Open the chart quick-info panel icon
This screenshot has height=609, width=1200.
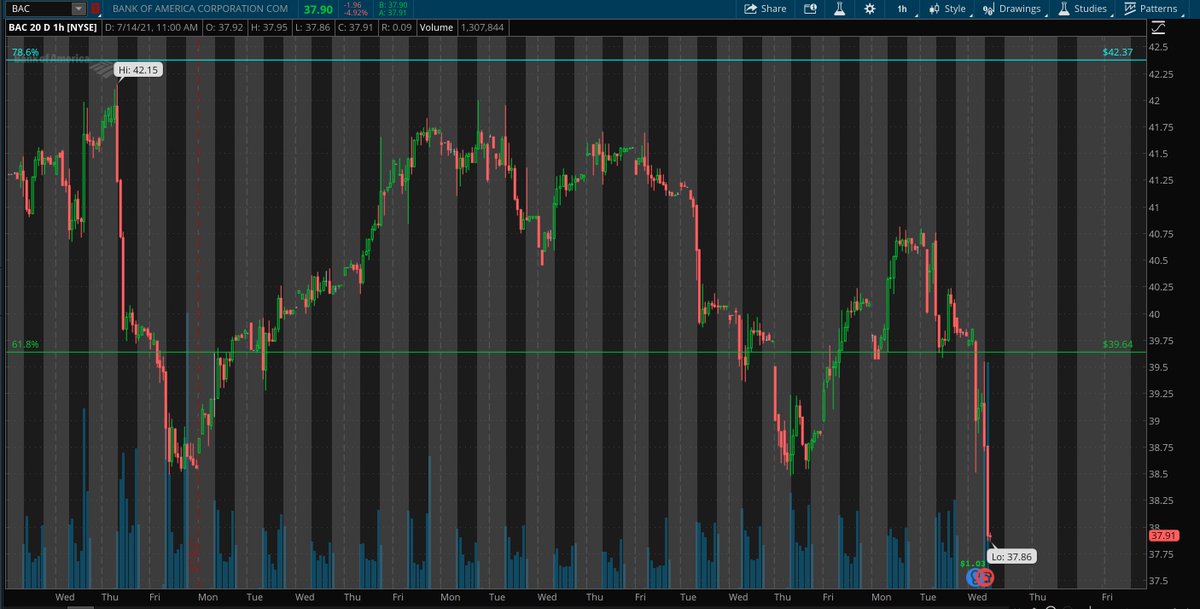(x=811, y=8)
